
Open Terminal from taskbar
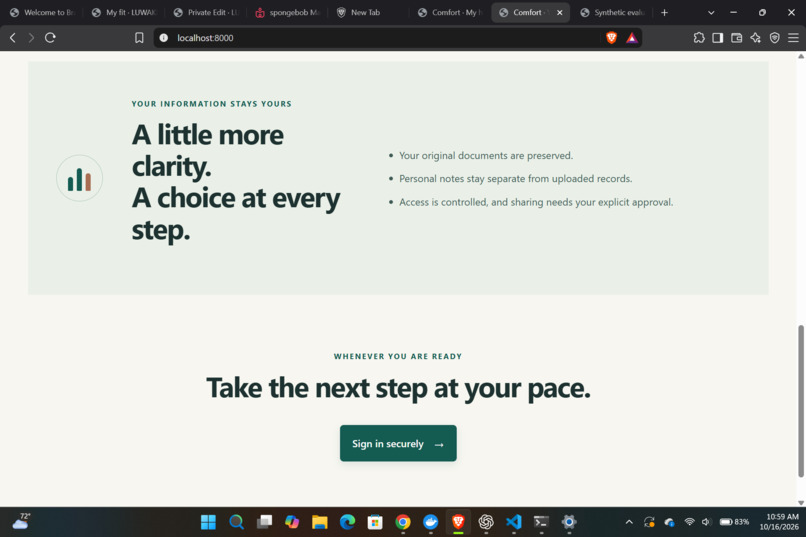tap(541, 522)
